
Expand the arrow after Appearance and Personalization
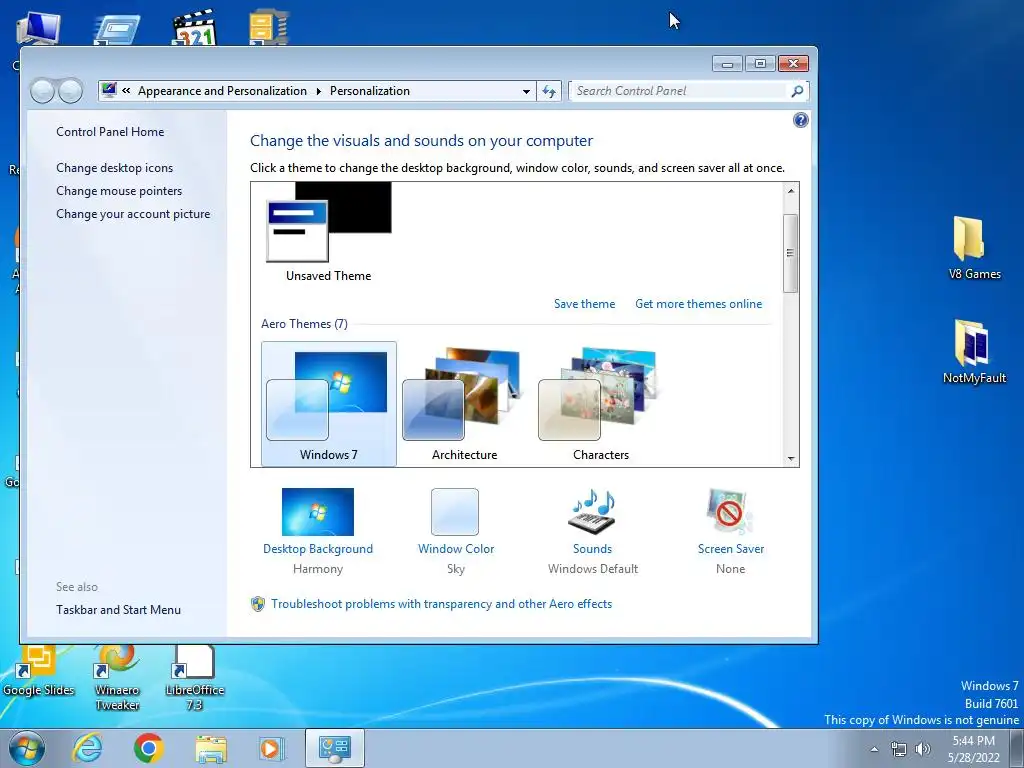[319, 91]
